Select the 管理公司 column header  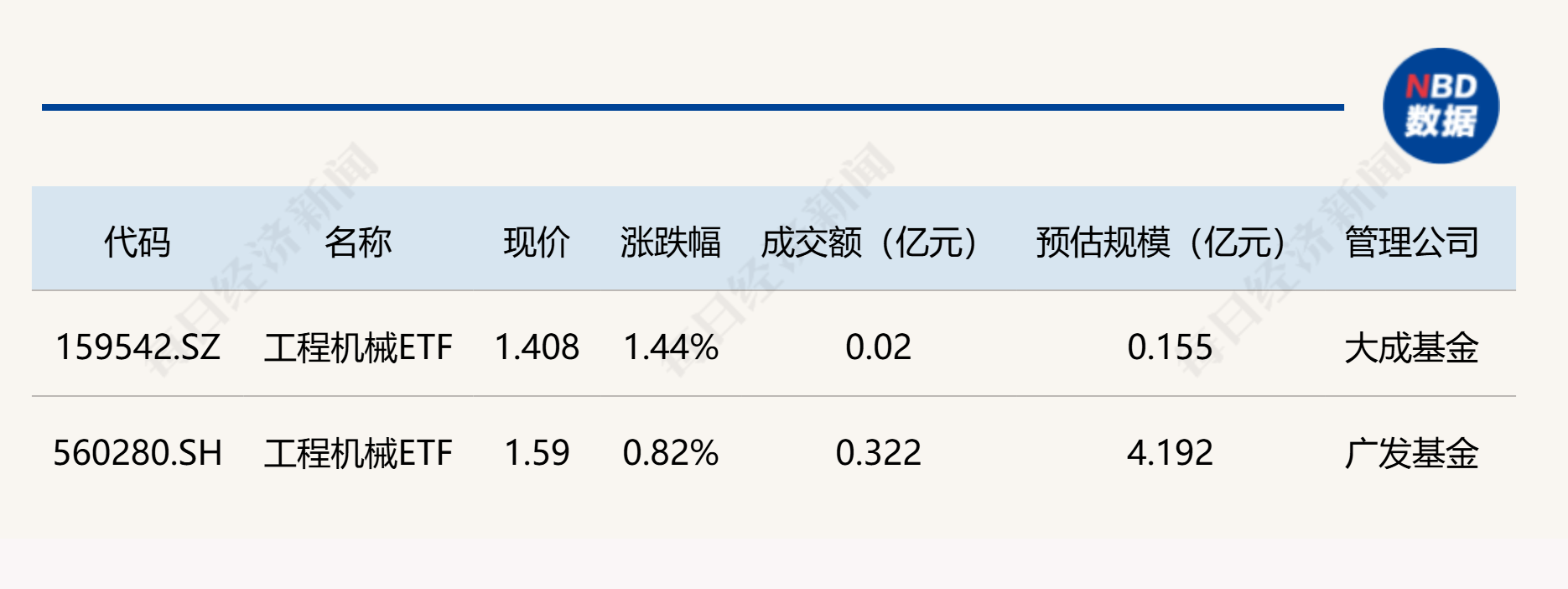click(1411, 242)
